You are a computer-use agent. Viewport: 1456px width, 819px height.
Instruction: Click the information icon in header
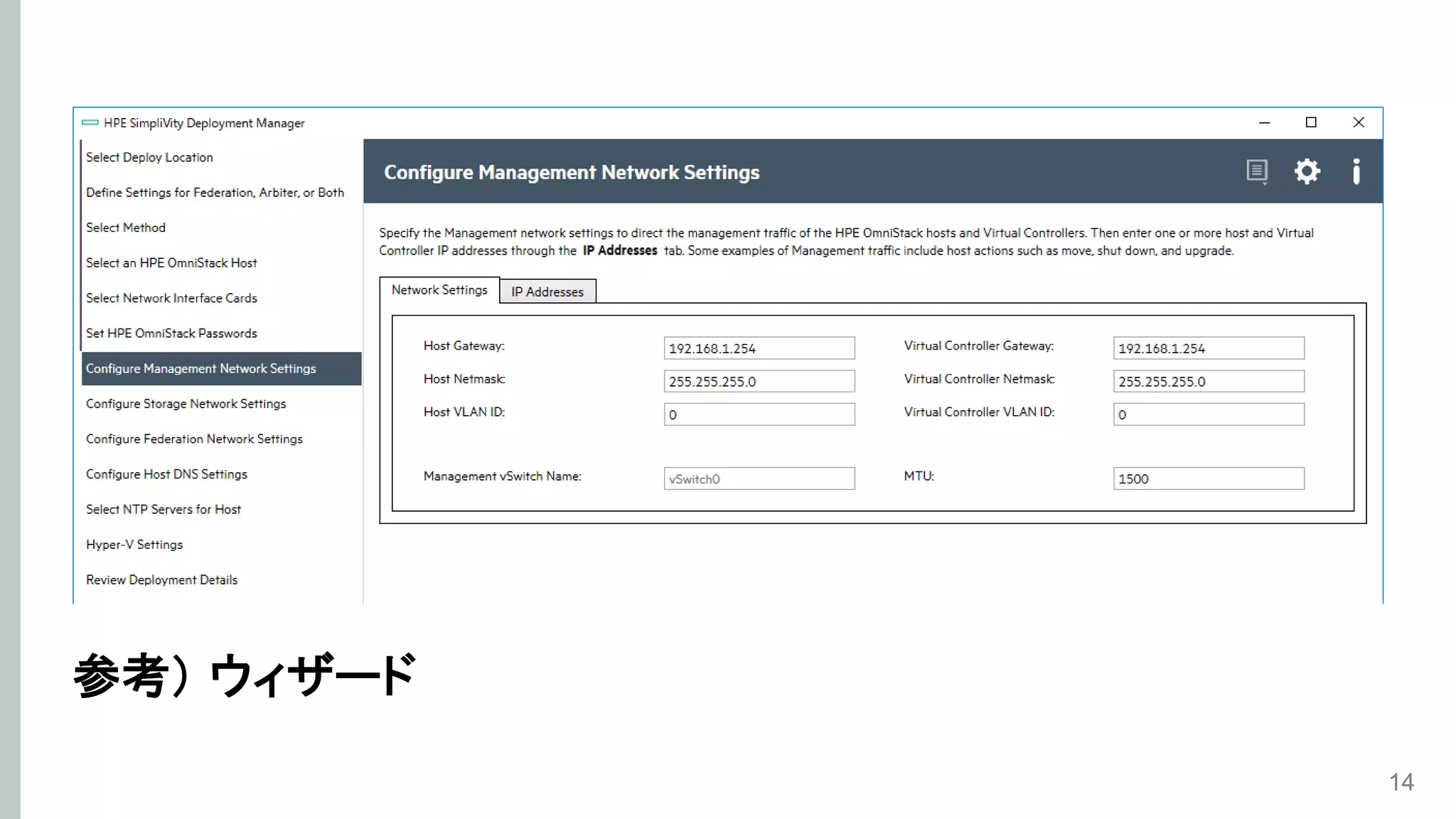click(1356, 171)
